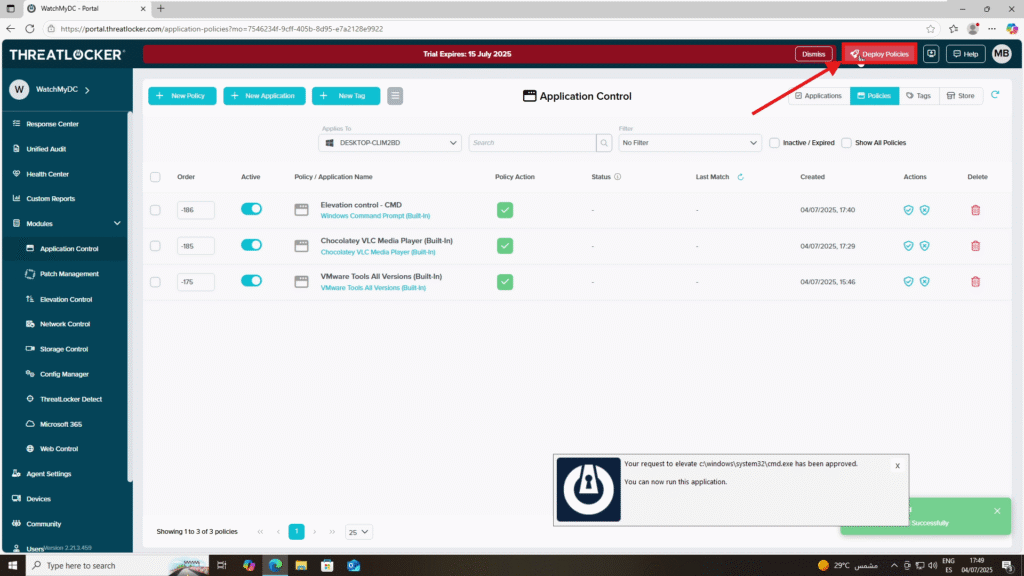Click second shield action for Elevation control - CMD
The image size is (1024, 576).
pyautogui.click(x=925, y=210)
